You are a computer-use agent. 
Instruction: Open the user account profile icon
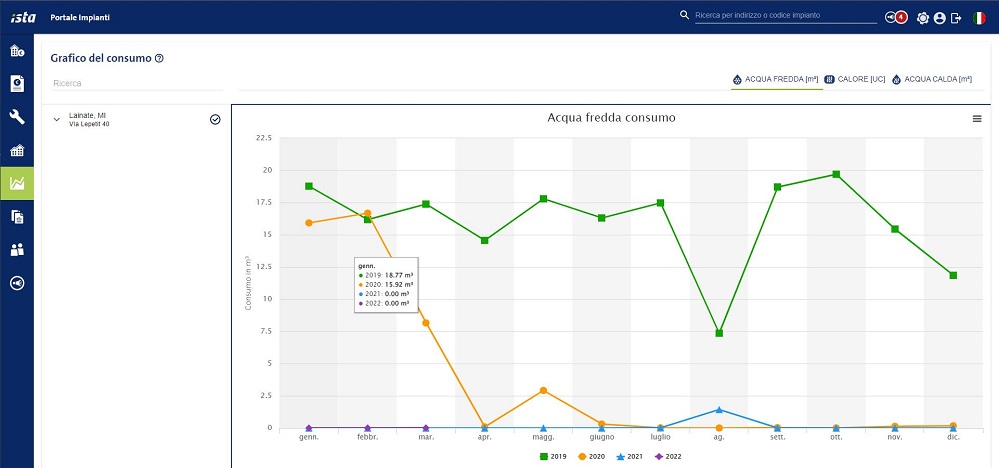[x=939, y=17]
